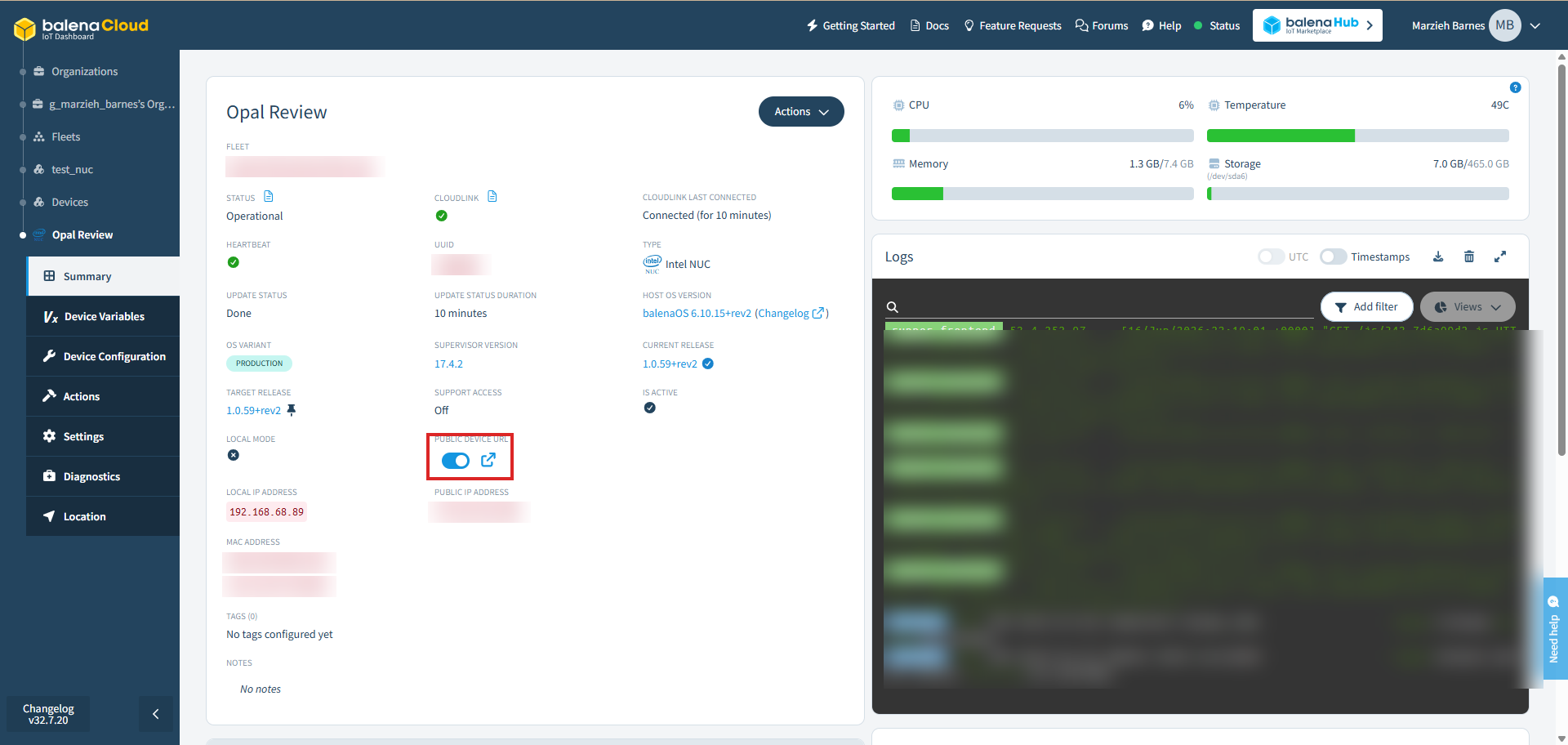
Task: Open the Changelog v32.7.20 button
Action: point(48,714)
